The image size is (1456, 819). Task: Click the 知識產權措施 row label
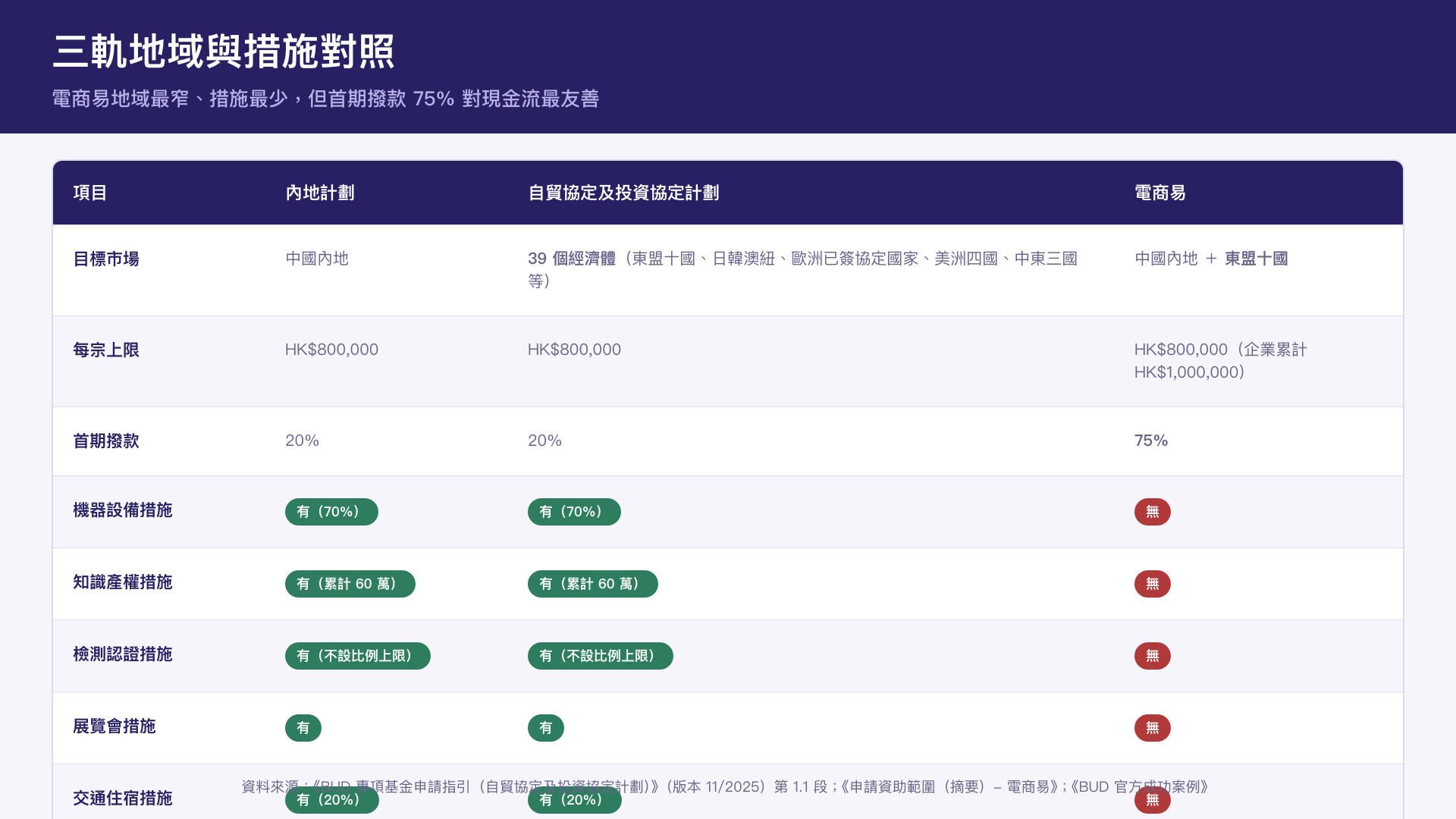coord(123,582)
